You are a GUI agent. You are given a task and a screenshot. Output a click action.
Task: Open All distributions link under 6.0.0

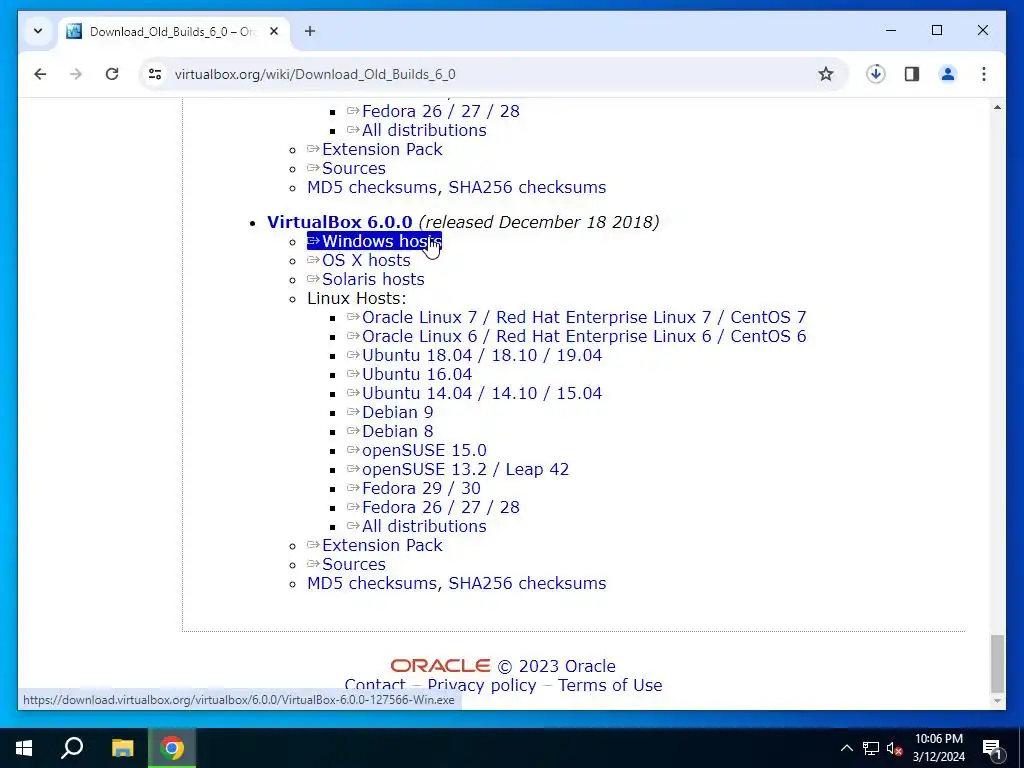click(417, 526)
